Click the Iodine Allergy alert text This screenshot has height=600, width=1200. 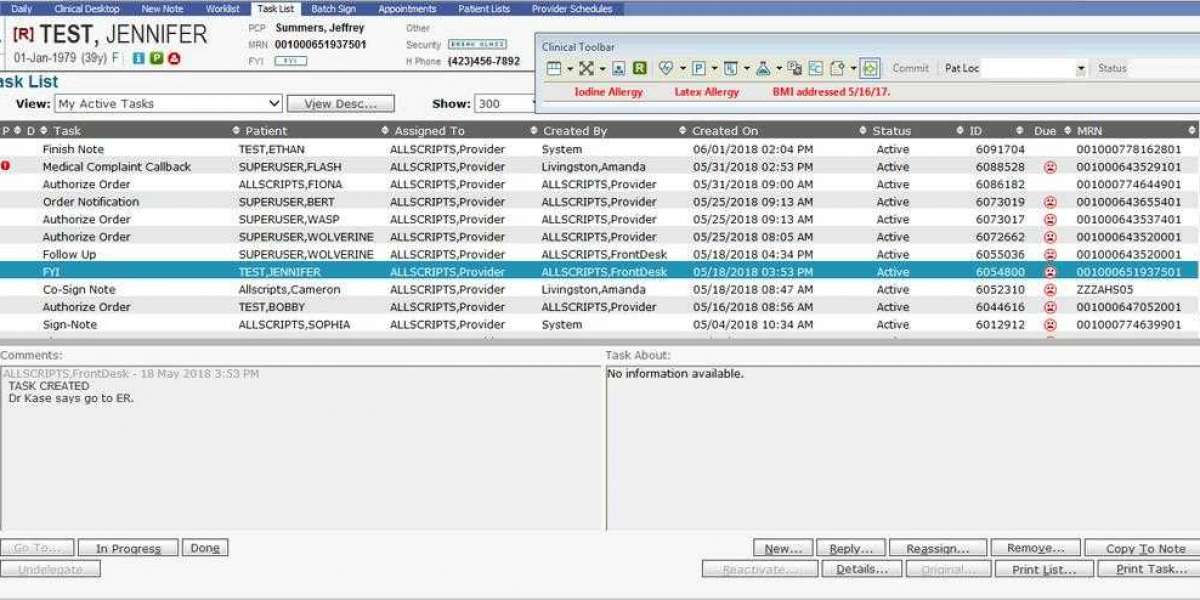pos(608,92)
